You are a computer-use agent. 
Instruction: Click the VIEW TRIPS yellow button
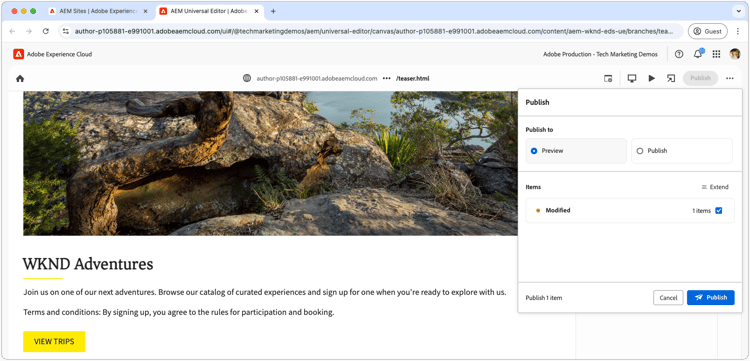coord(54,341)
